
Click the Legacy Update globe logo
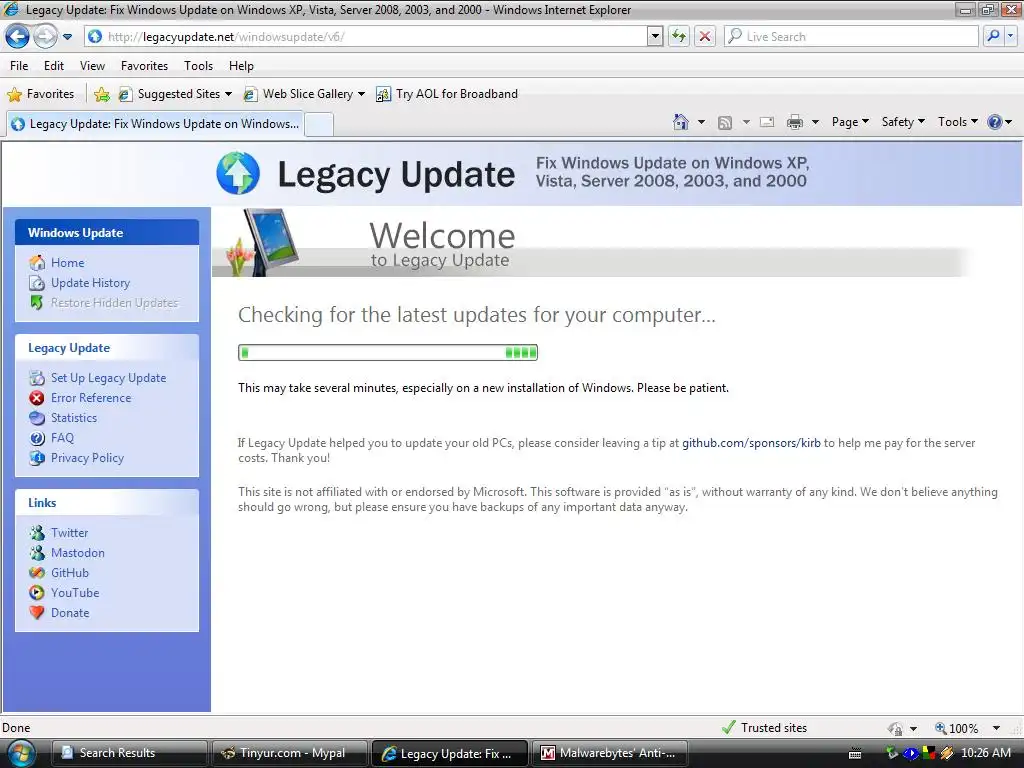pyautogui.click(x=238, y=173)
